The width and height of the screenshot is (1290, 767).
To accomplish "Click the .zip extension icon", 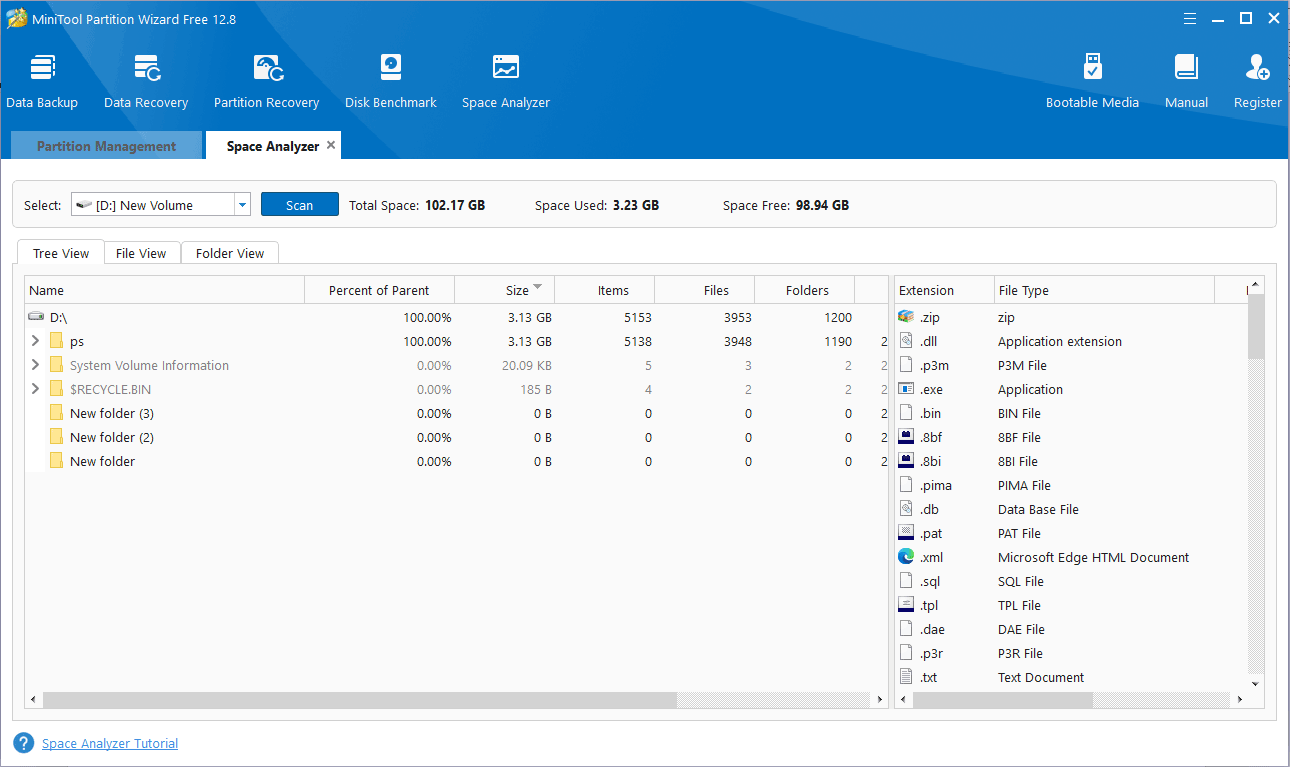I will [906, 317].
